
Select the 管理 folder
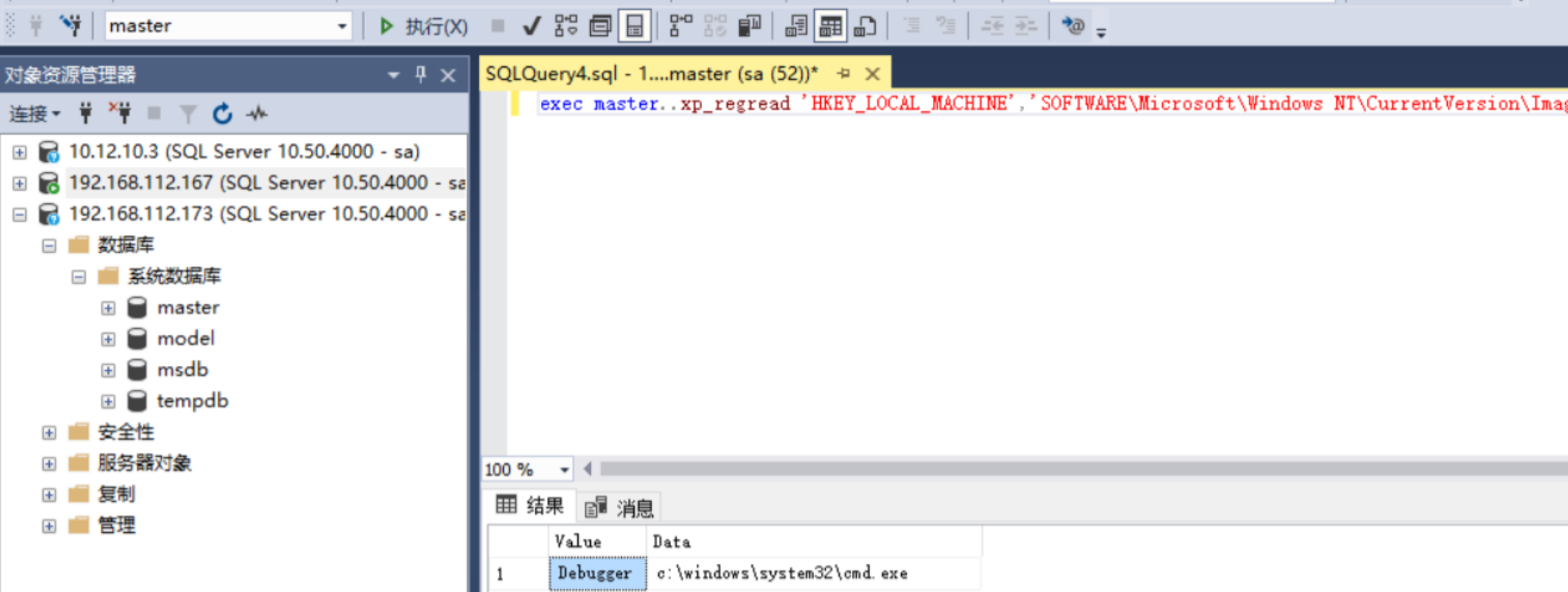tap(116, 525)
